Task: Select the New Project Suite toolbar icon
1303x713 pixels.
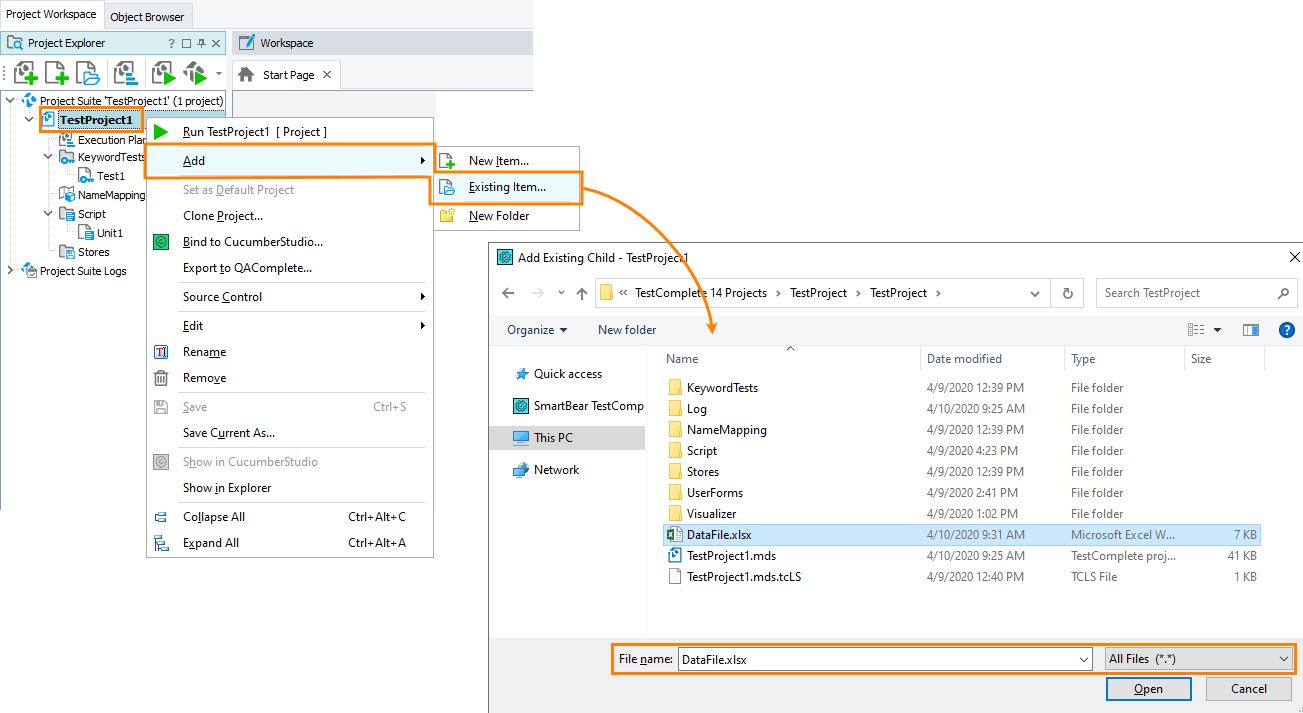Action: (26, 72)
